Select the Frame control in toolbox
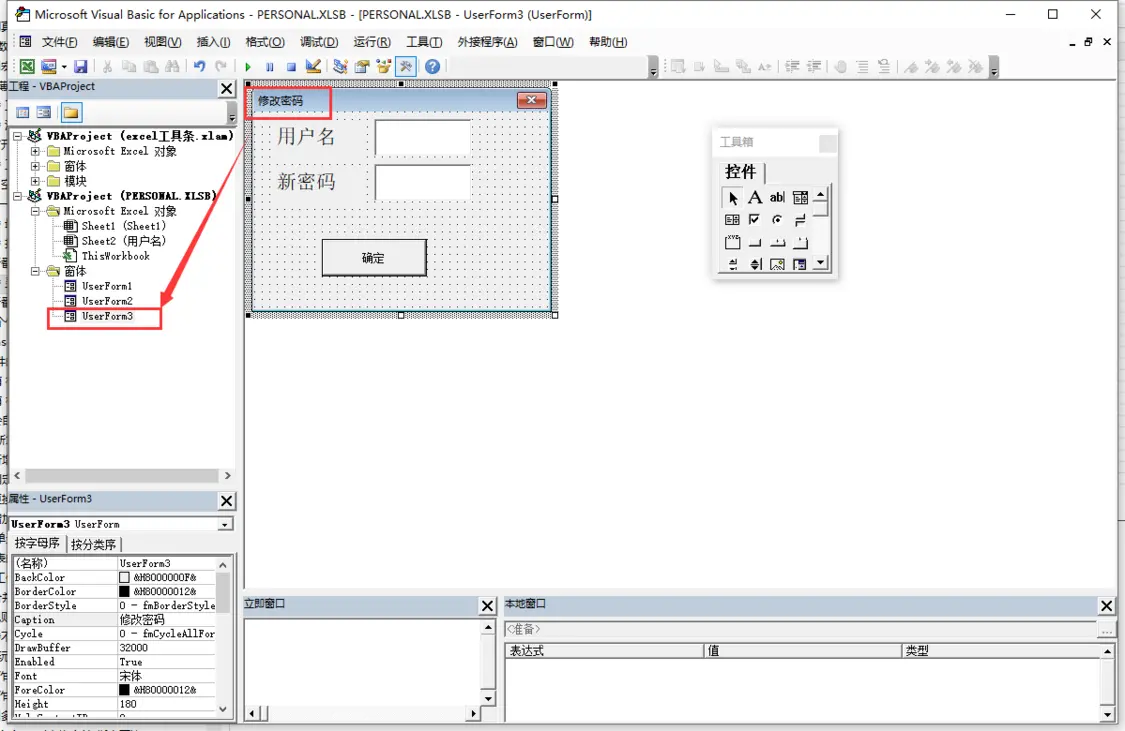This screenshot has height=731, width=1125. pos(732,242)
